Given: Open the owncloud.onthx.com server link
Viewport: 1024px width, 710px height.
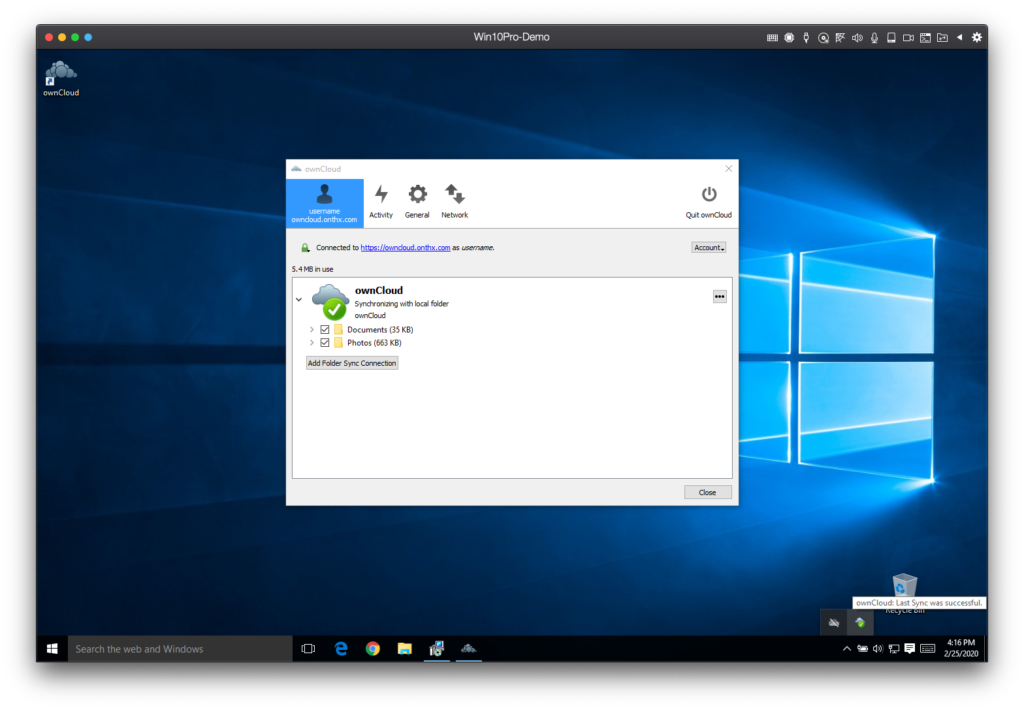Looking at the screenshot, I should (x=405, y=248).
